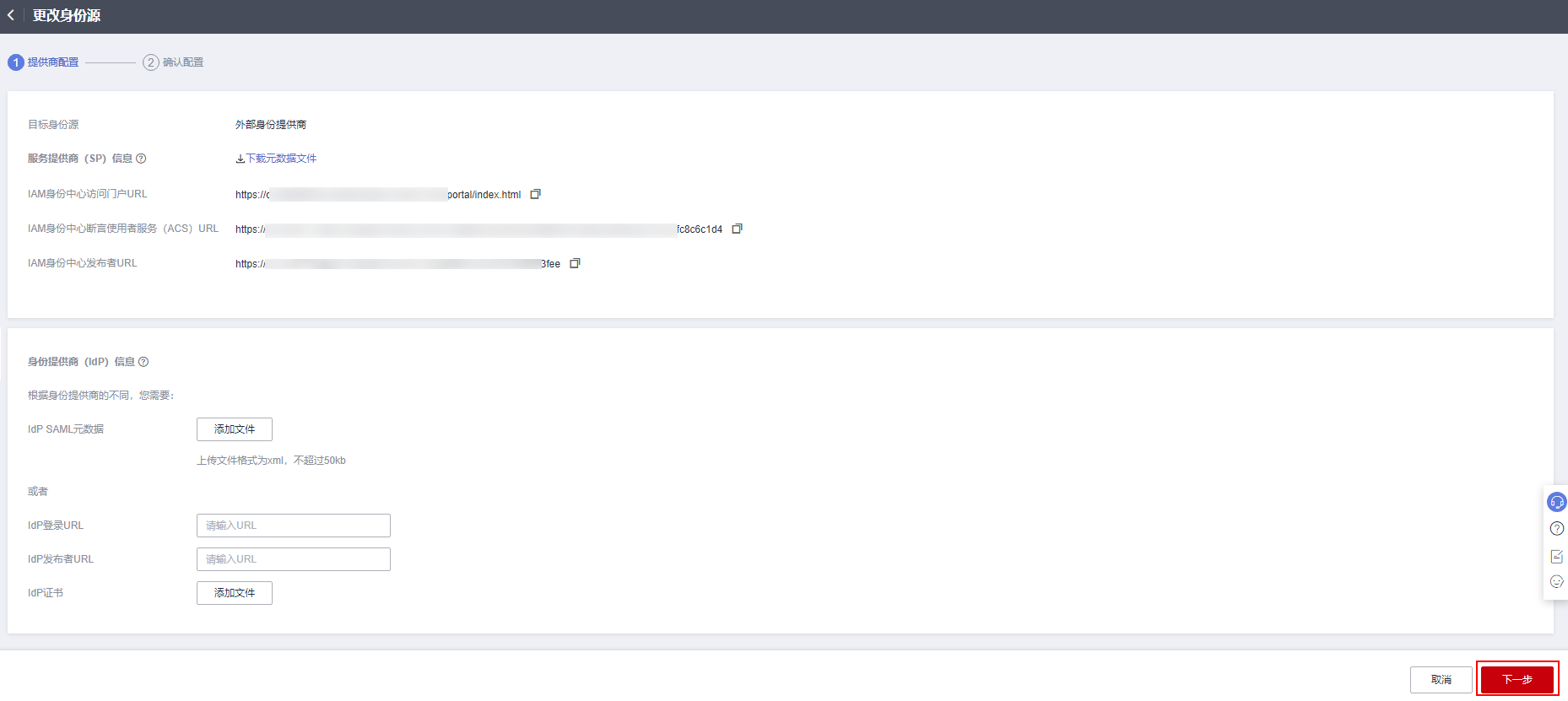1568x701 pixels.
Task: Copy the issuer URL ending 3fee
Action: coord(575,263)
